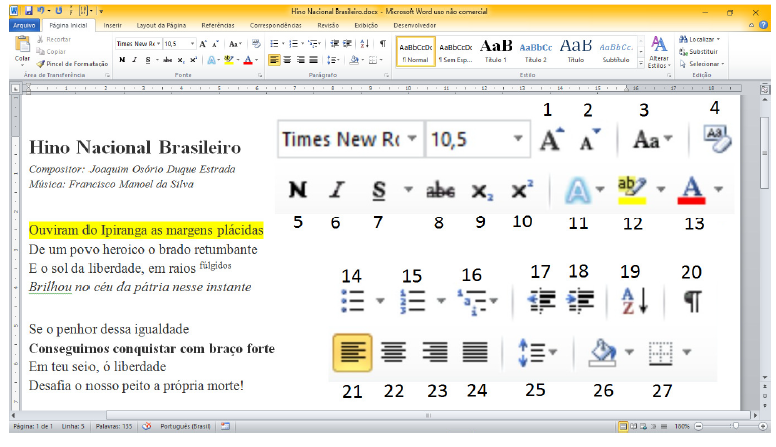Image resolution: width=776 pixels, height=447 pixels.
Task: Click the small ribbon's bullet list icon
Action: [x=274, y=44]
